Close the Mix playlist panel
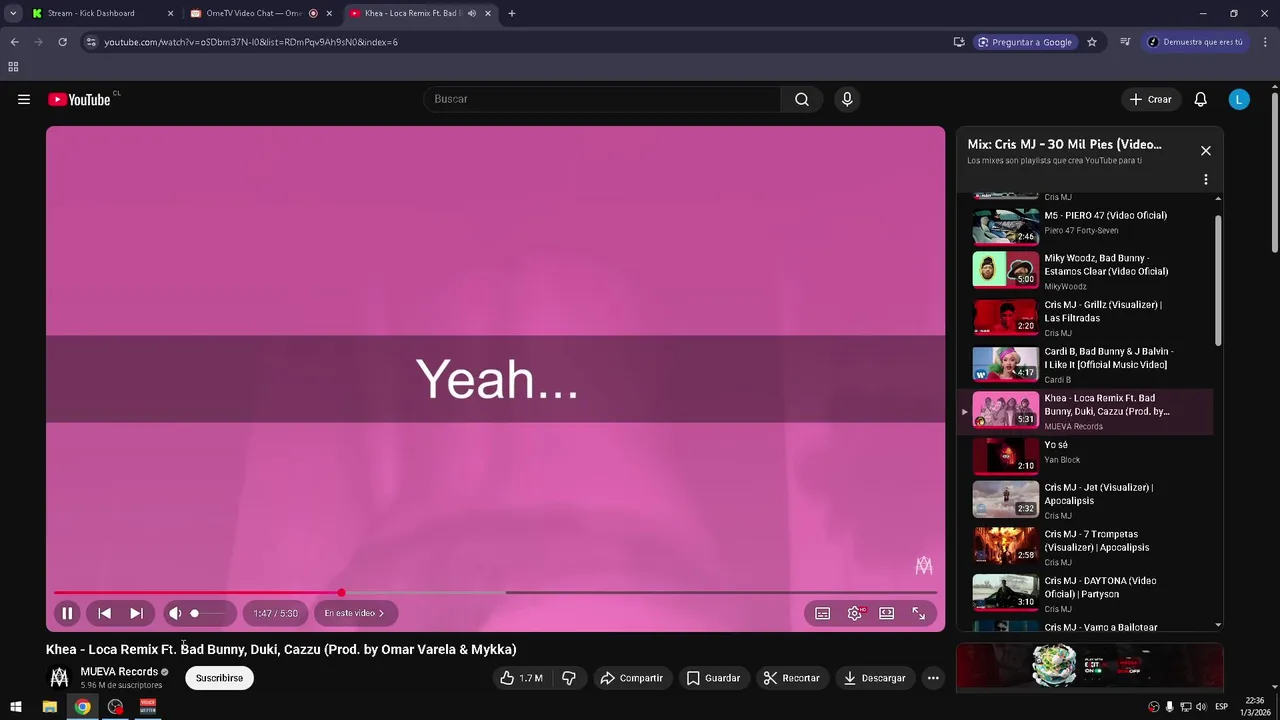This screenshot has height=720, width=1280. coord(1206,151)
